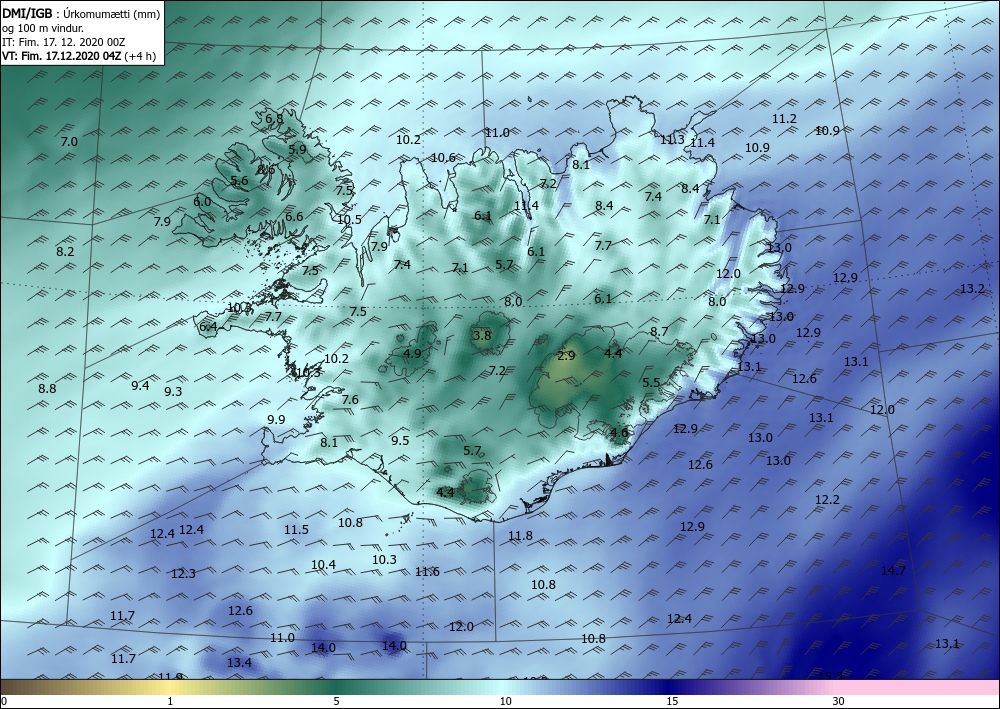Click the value '9.9' near the southwest coast
The height and width of the screenshot is (709, 1000).
click(x=276, y=420)
